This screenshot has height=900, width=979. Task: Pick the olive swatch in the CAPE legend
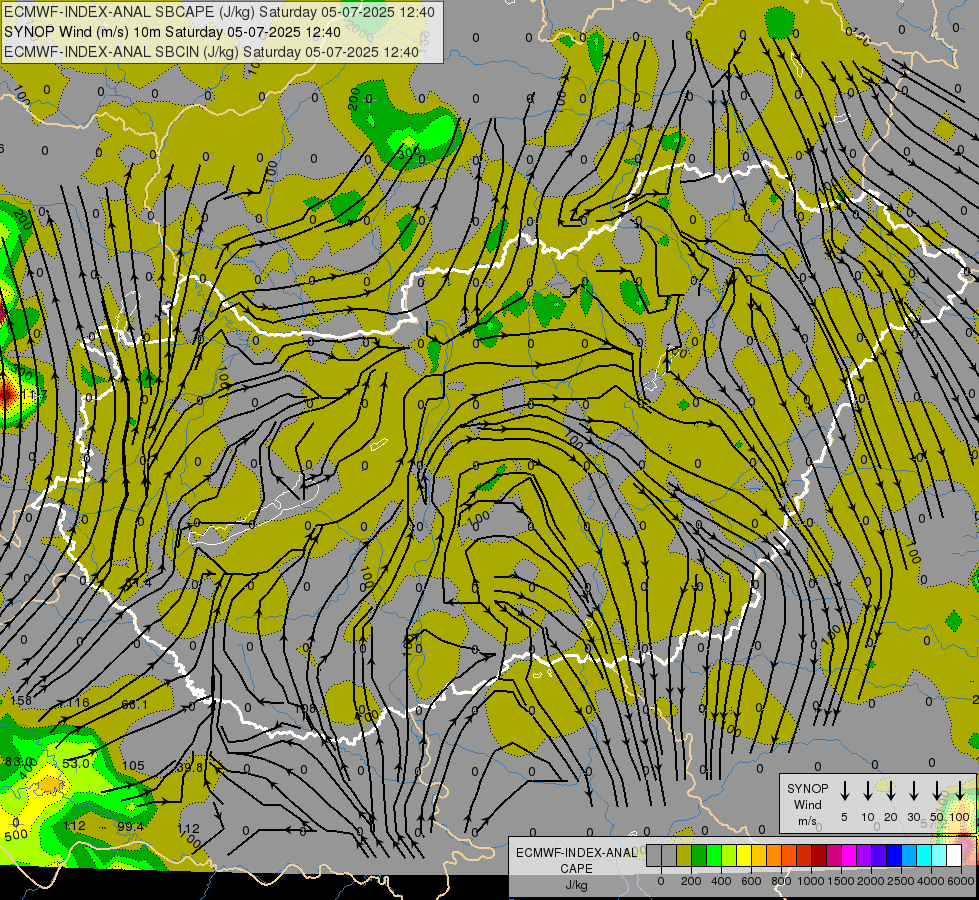684,855
